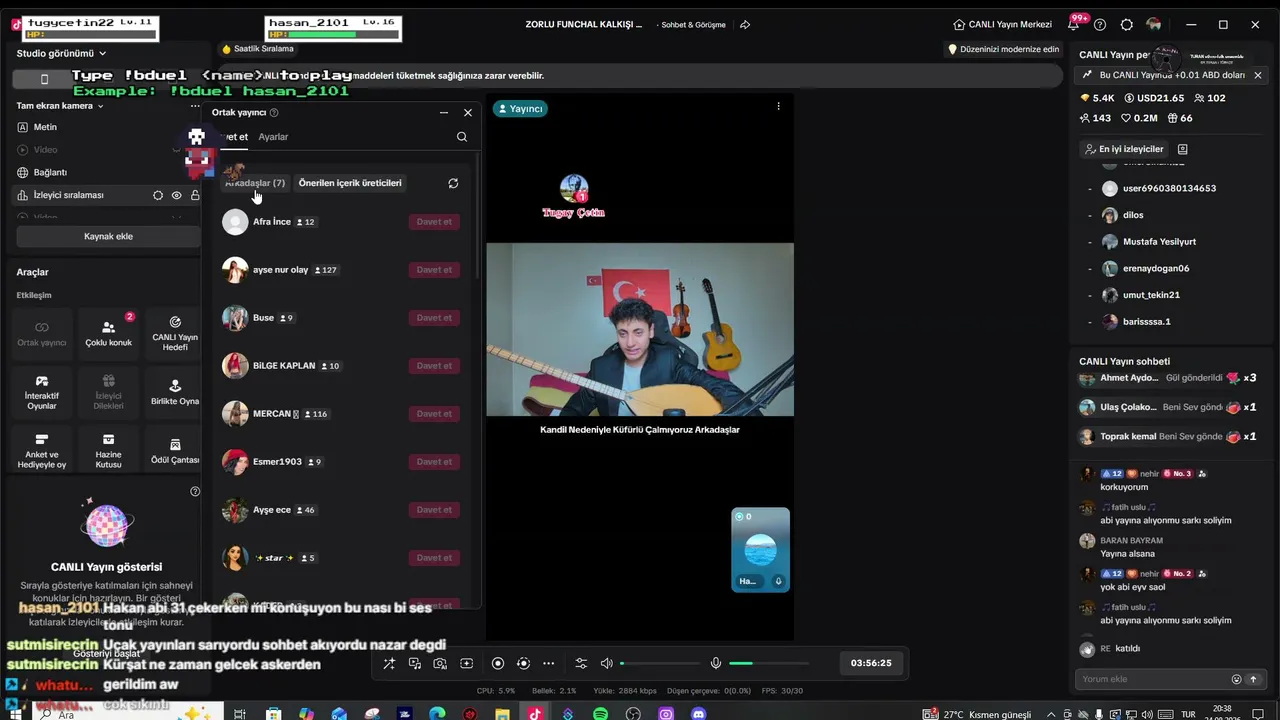The image size is (1280, 720).
Task: Adjust the microphone volume slider
Action: (768, 663)
